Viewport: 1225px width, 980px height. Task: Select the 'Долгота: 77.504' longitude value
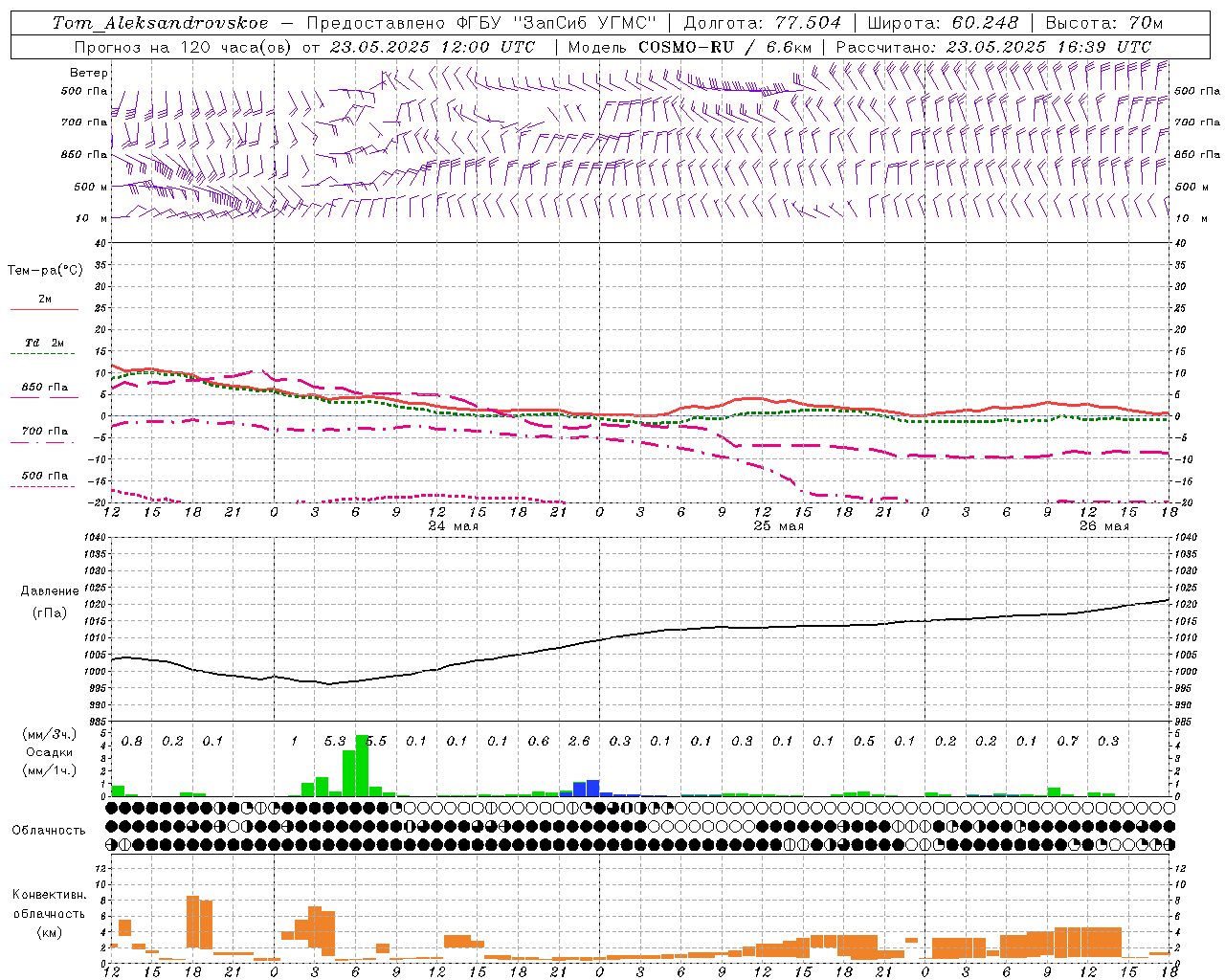763,23
